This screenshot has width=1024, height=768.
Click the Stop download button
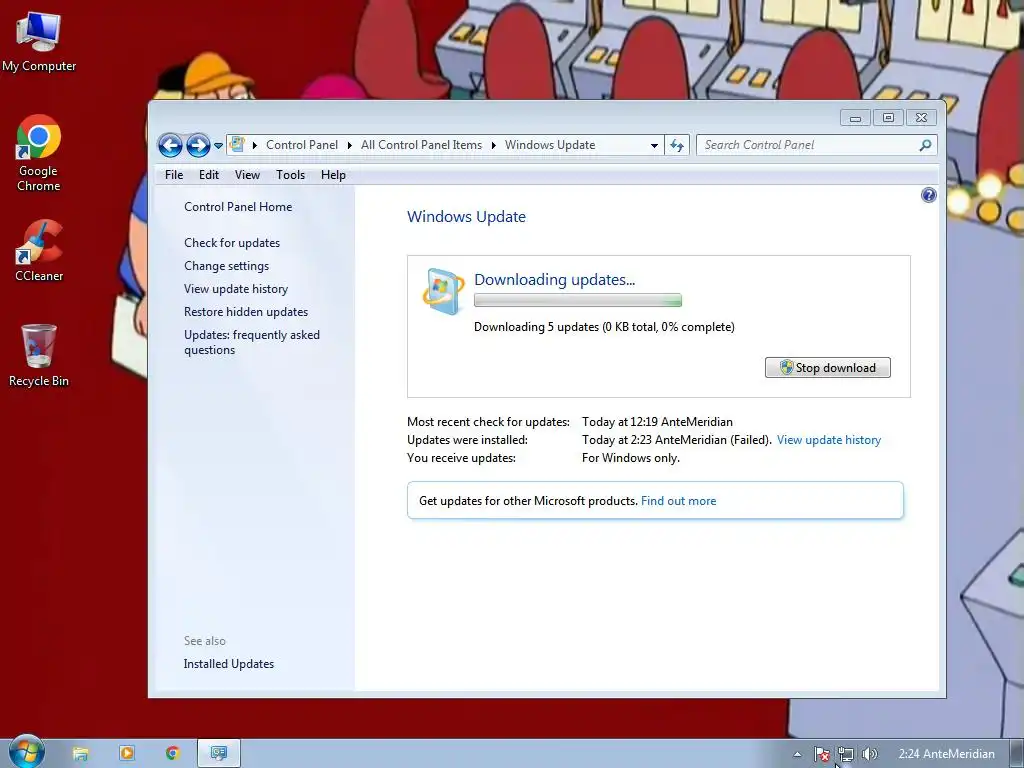click(827, 368)
